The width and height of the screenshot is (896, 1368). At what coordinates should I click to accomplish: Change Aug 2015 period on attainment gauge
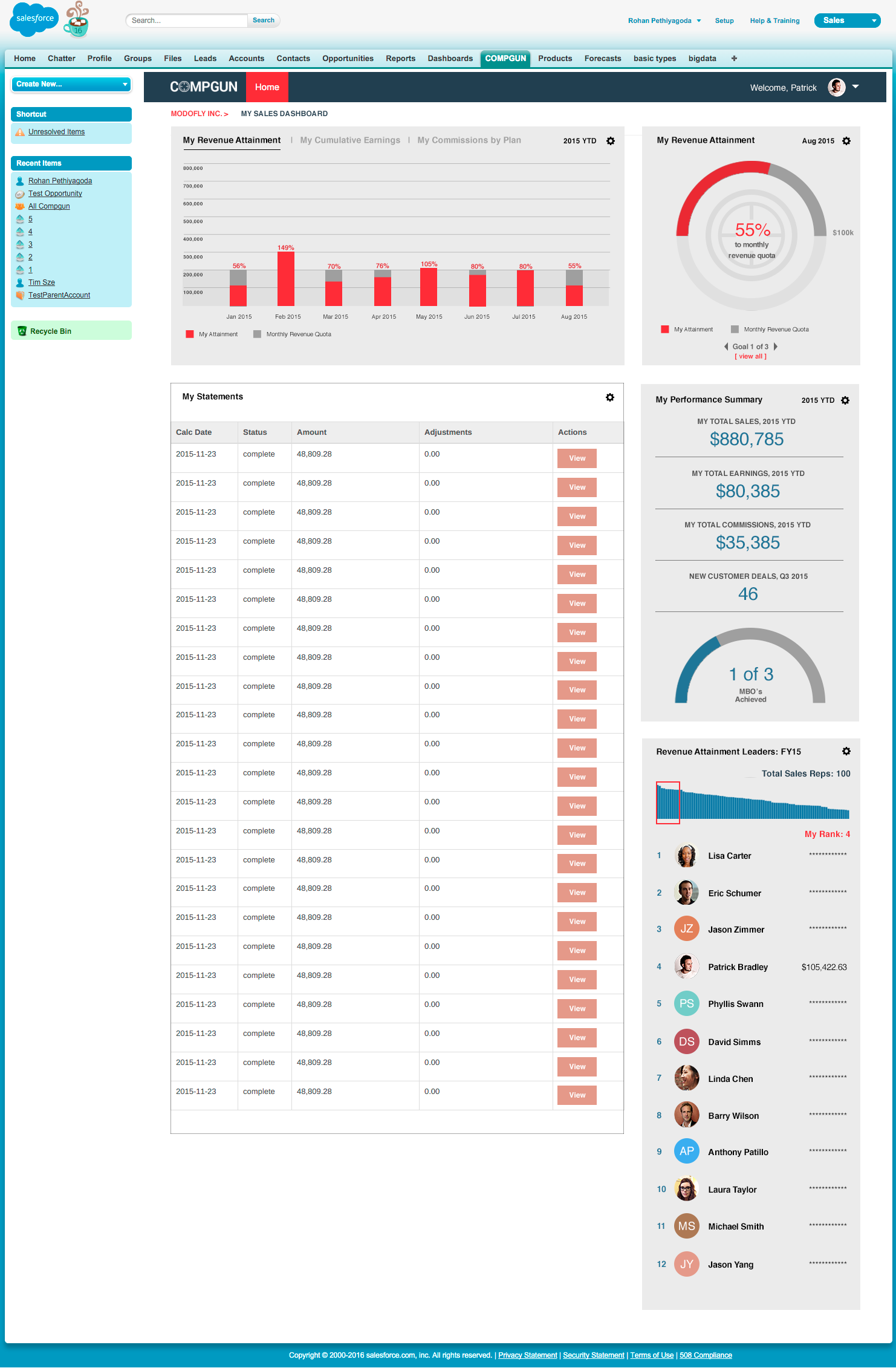(817, 141)
